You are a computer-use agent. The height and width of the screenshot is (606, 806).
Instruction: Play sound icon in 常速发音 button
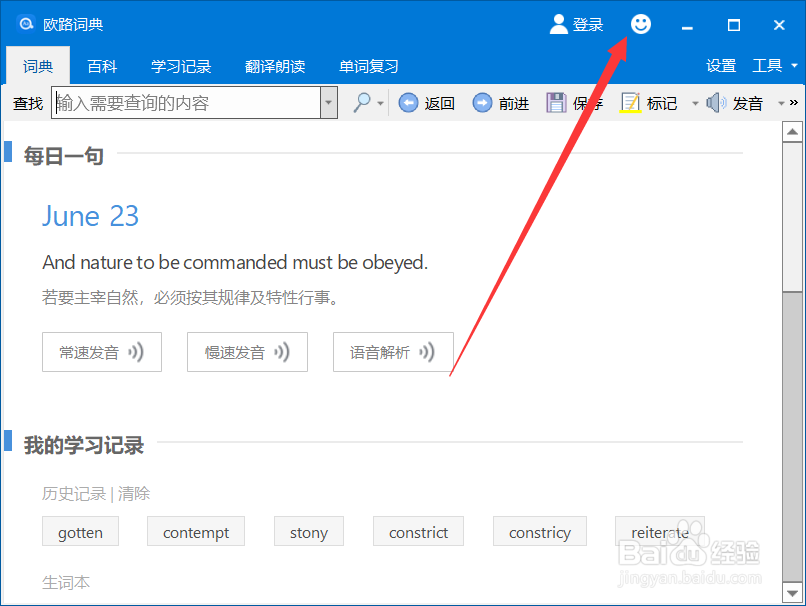coord(136,352)
